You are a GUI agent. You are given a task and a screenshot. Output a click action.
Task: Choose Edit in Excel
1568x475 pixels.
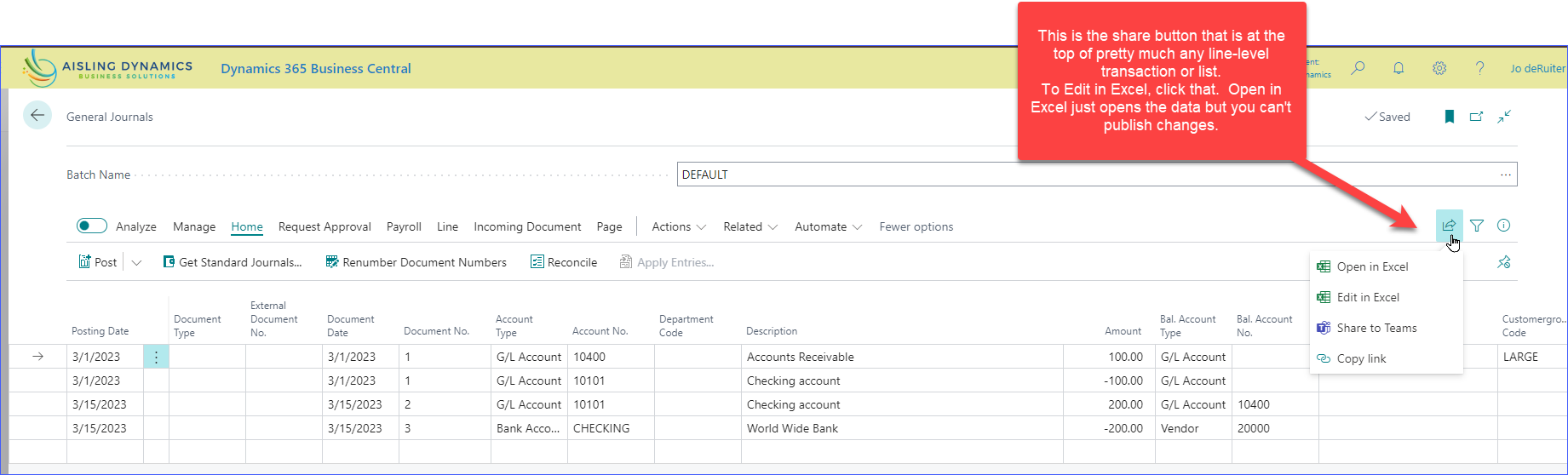(1387, 297)
